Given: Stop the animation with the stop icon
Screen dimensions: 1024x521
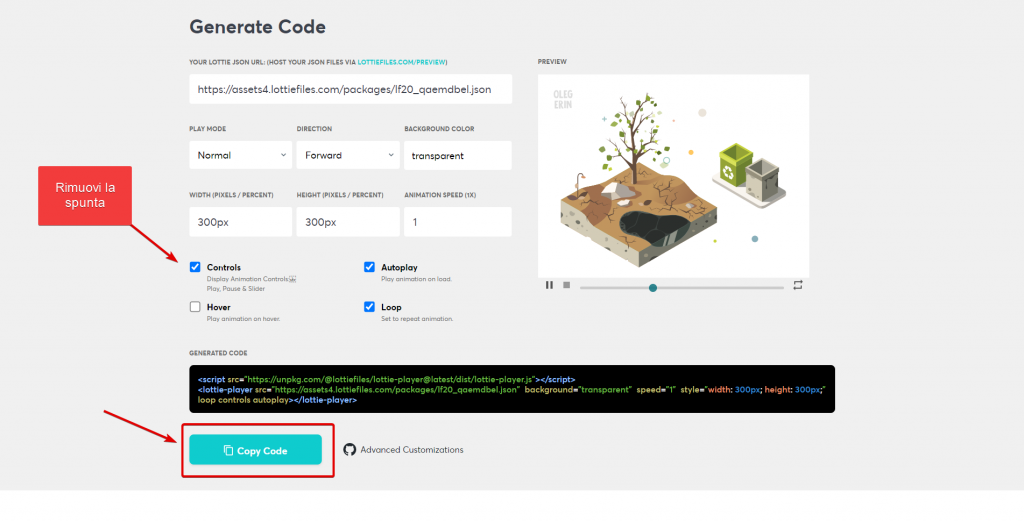Looking at the screenshot, I should (566, 285).
